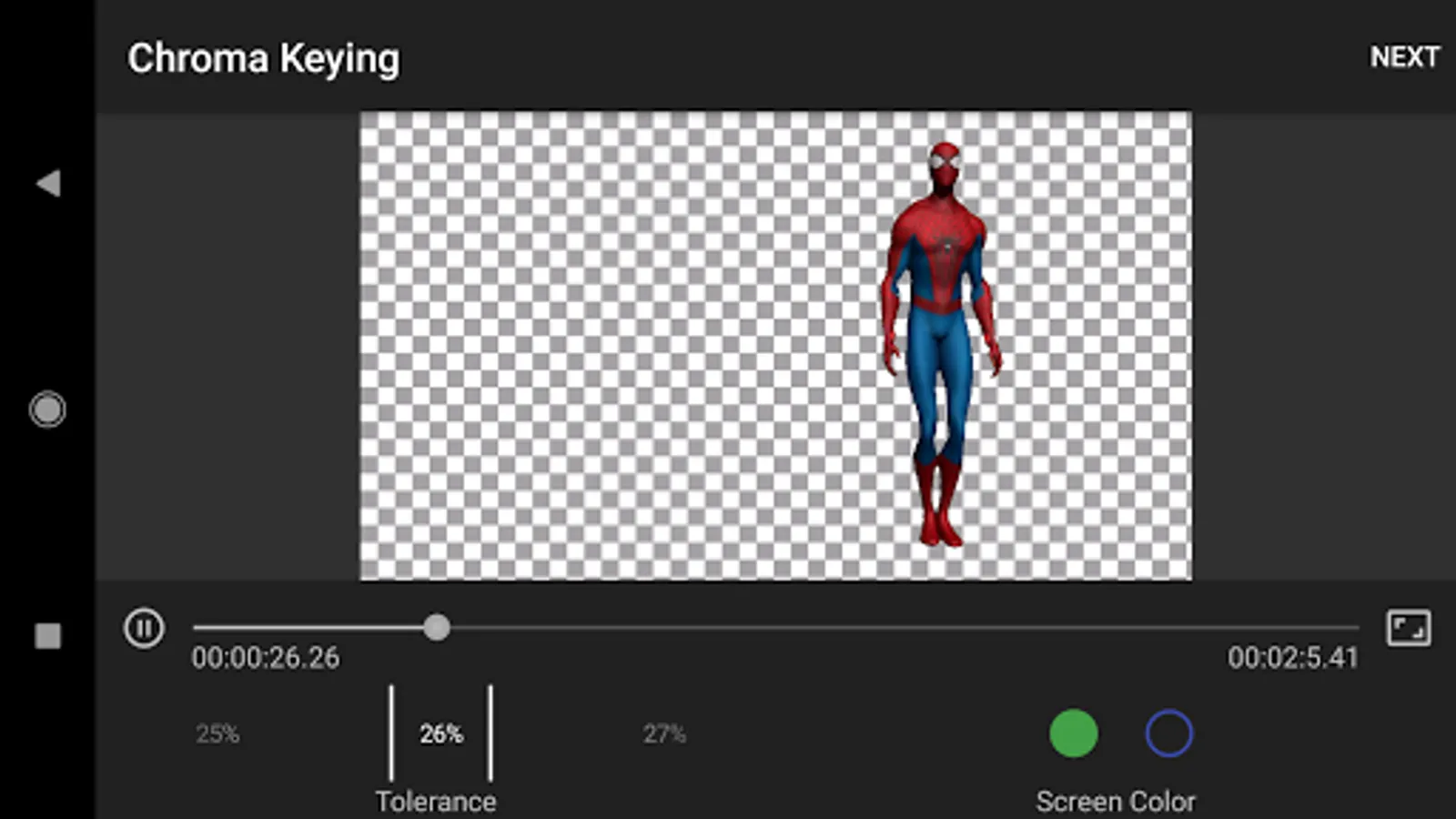This screenshot has width=1456, height=819.
Task: Pause the video preview
Action: point(144,628)
